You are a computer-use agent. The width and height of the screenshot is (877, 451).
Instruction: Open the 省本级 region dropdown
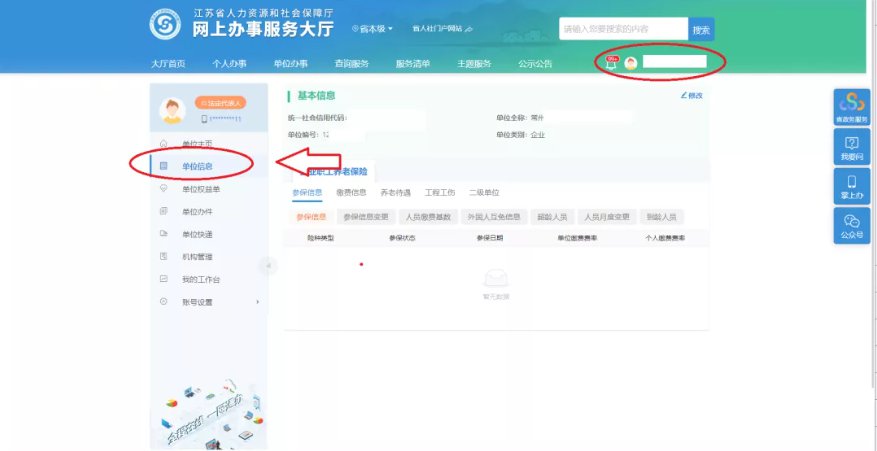coord(373,29)
